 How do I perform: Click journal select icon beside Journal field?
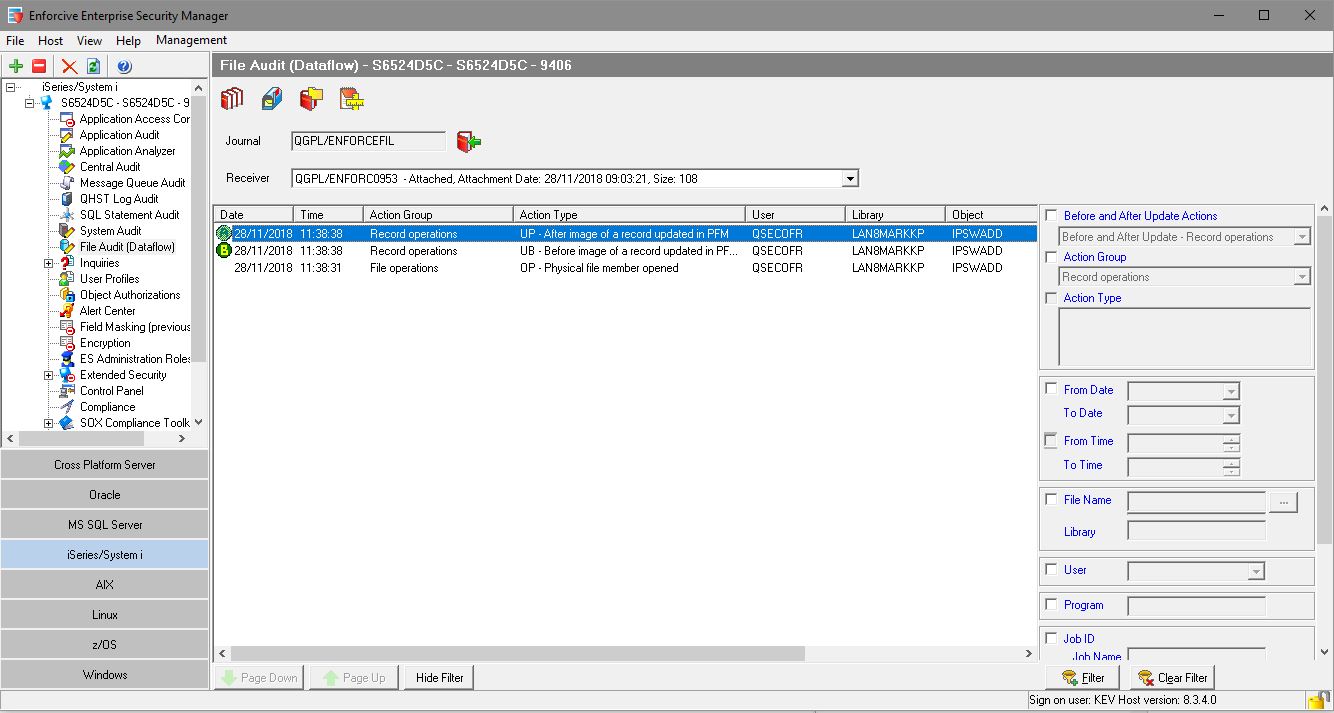tap(468, 142)
